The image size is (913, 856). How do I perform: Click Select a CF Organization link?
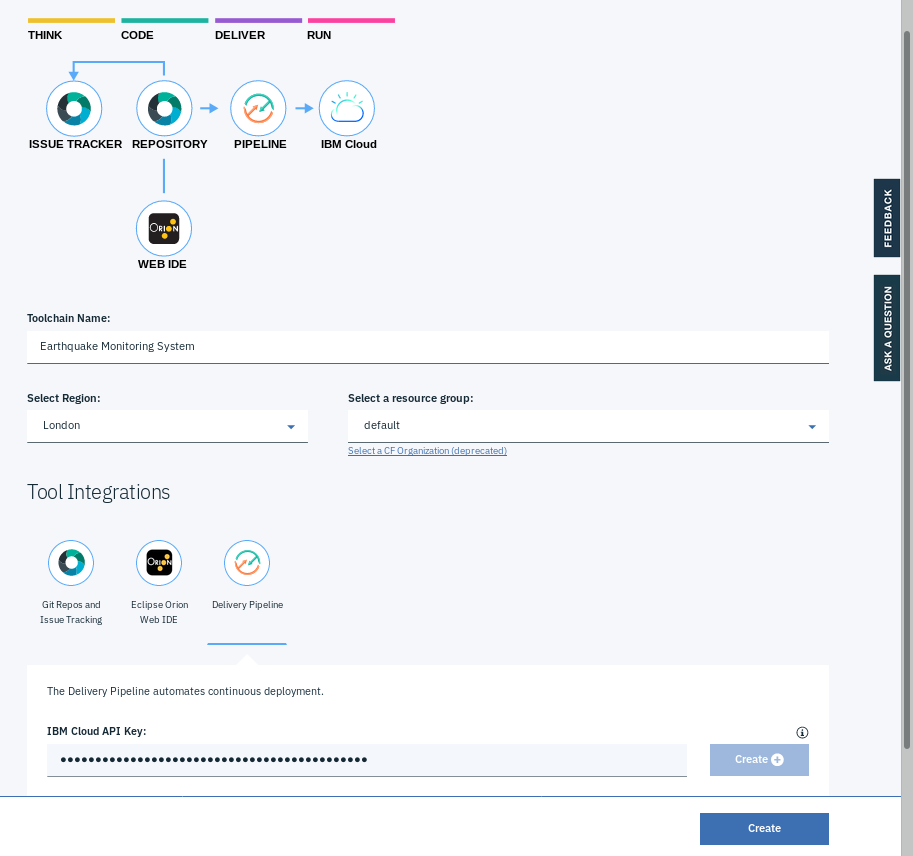[427, 451]
